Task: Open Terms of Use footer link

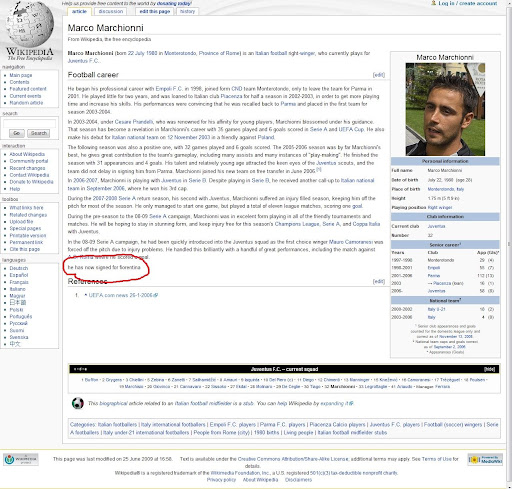Action: (x=437, y=459)
